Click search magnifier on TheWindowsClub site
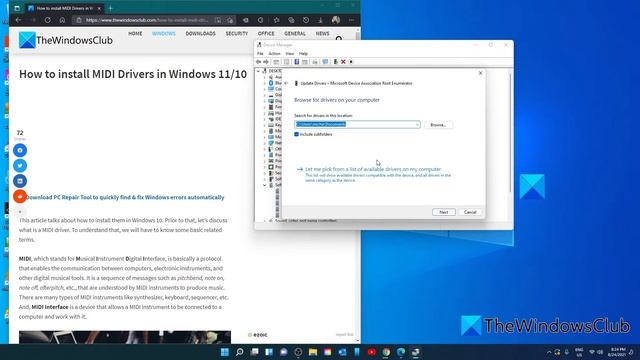Image resolution: width=640 pixels, height=360 pixels. pyautogui.click(x=338, y=39)
